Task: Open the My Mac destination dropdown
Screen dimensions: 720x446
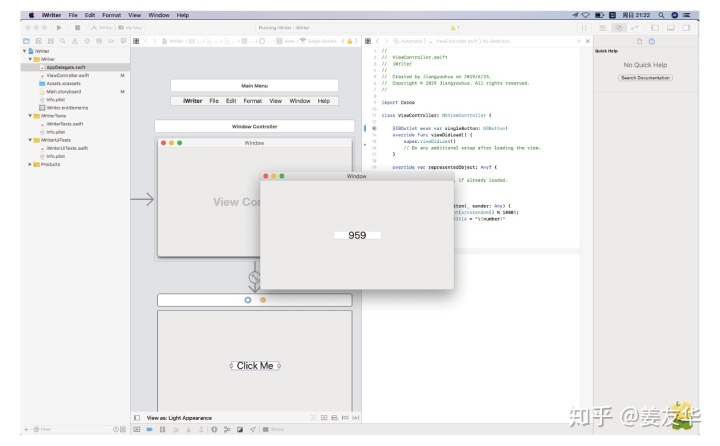Action: coord(130,28)
